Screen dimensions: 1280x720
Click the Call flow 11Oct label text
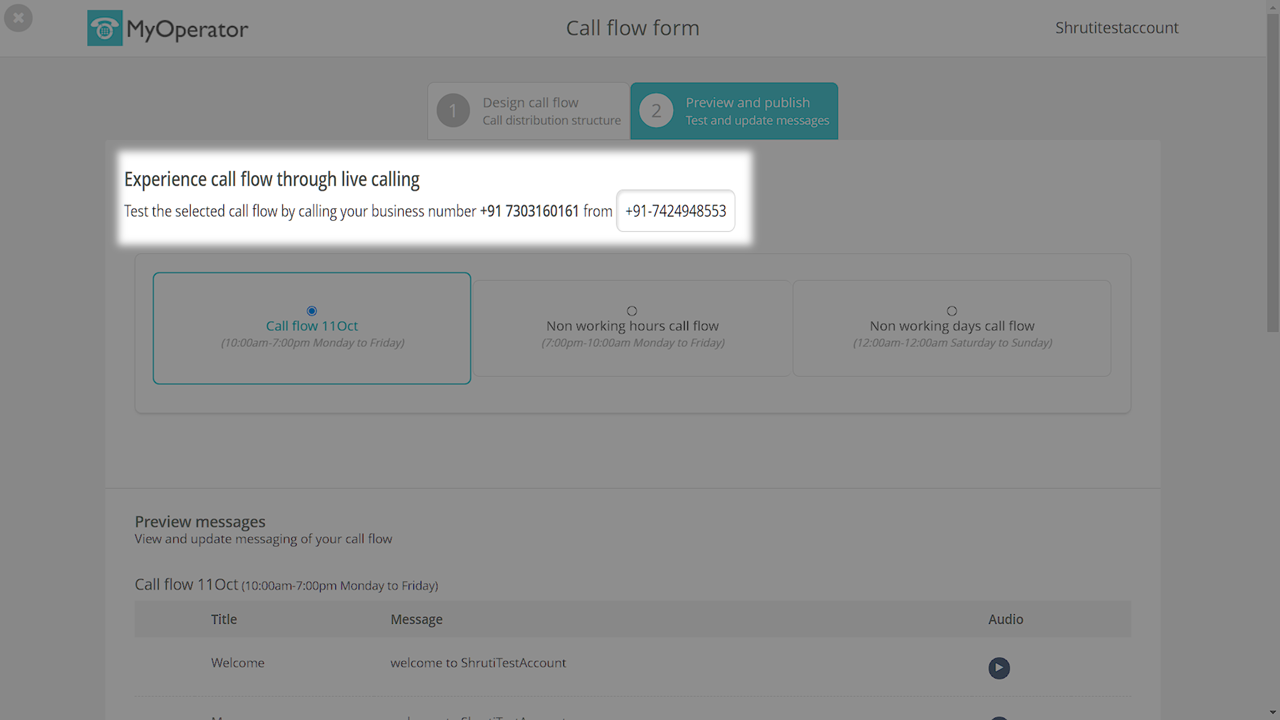[x=312, y=326]
